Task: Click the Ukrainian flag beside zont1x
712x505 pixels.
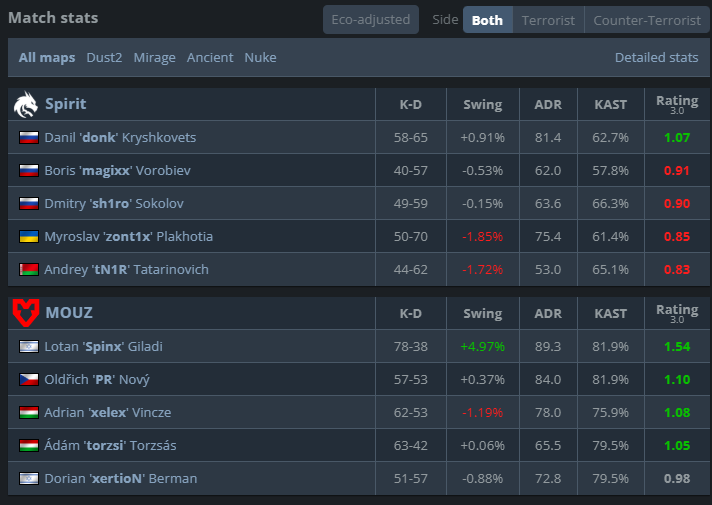Action: (x=29, y=237)
